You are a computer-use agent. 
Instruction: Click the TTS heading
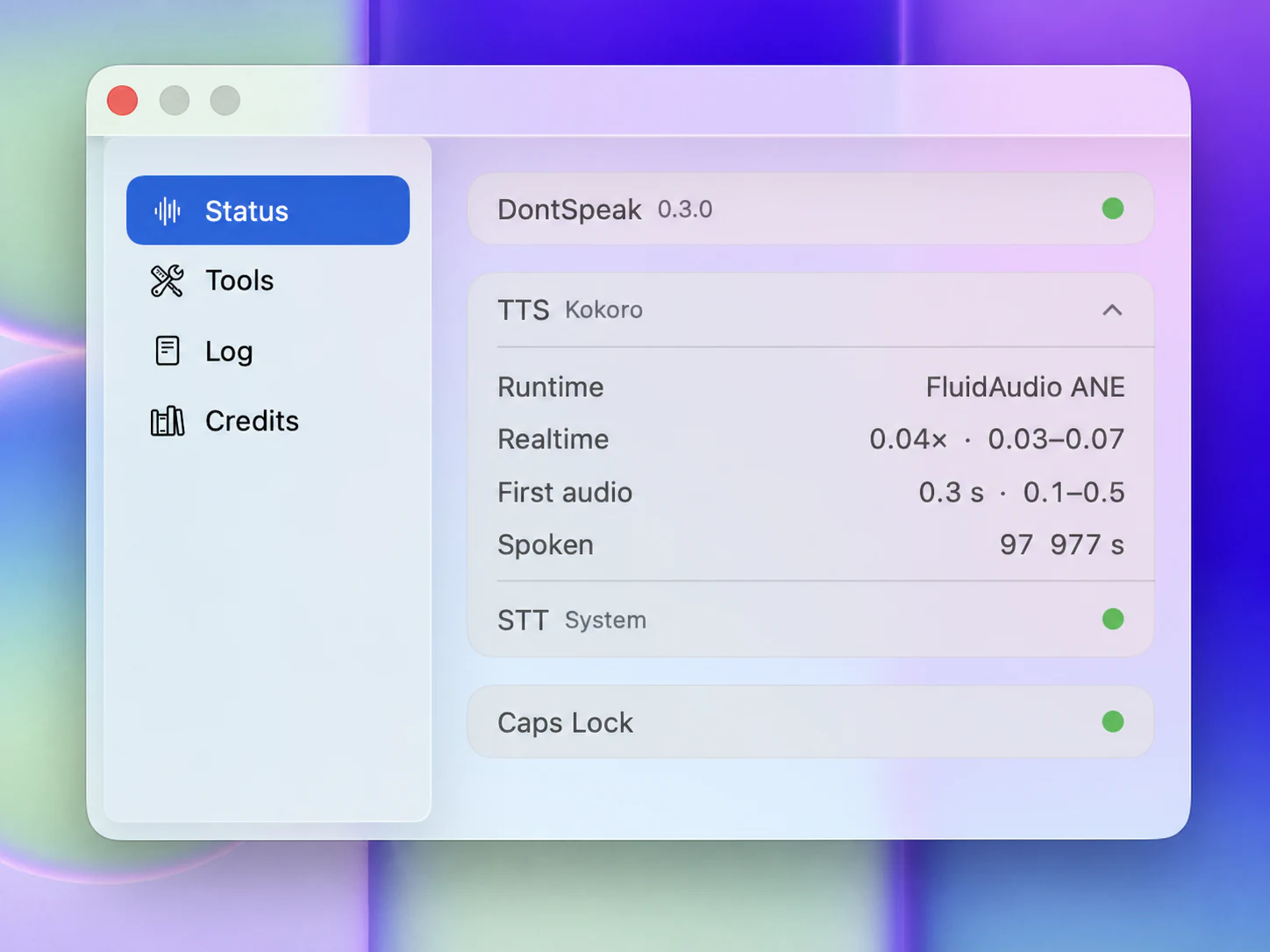point(524,310)
